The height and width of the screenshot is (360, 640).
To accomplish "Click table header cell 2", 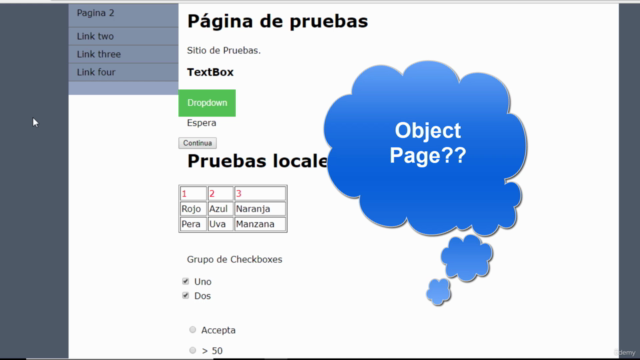I will (x=220, y=193).
